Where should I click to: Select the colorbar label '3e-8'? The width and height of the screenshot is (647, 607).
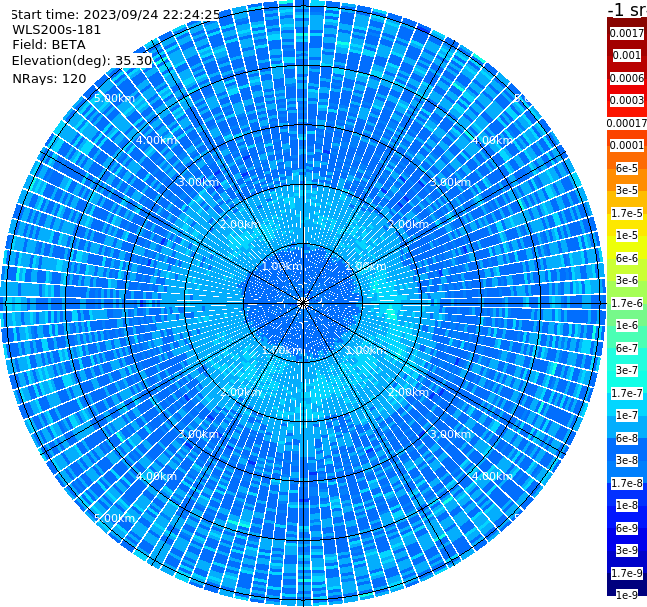pos(627,460)
